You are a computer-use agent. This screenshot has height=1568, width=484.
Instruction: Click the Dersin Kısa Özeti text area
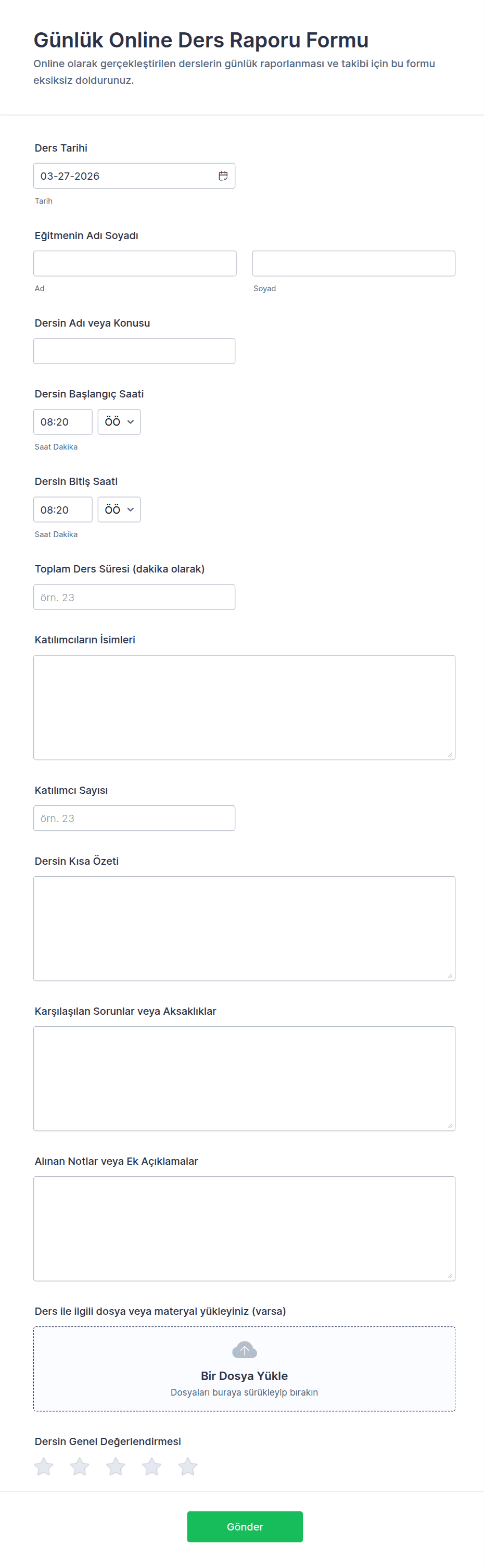(245, 928)
